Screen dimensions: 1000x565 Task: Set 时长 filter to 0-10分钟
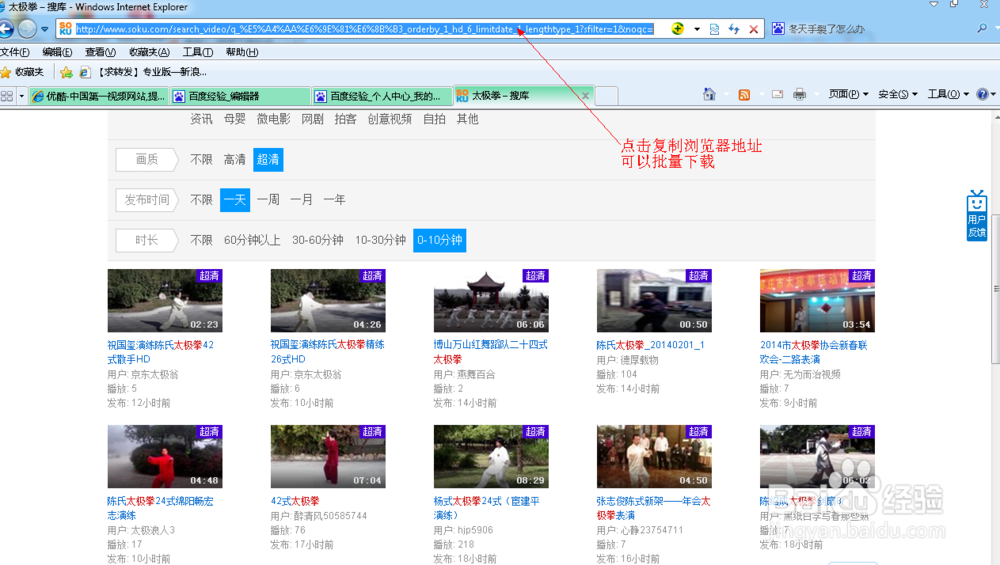(x=439, y=240)
